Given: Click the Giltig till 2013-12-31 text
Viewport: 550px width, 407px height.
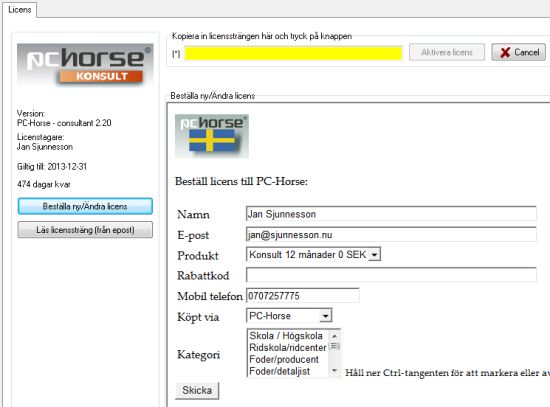Looking at the screenshot, I should pyautogui.click(x=52, y=166).
